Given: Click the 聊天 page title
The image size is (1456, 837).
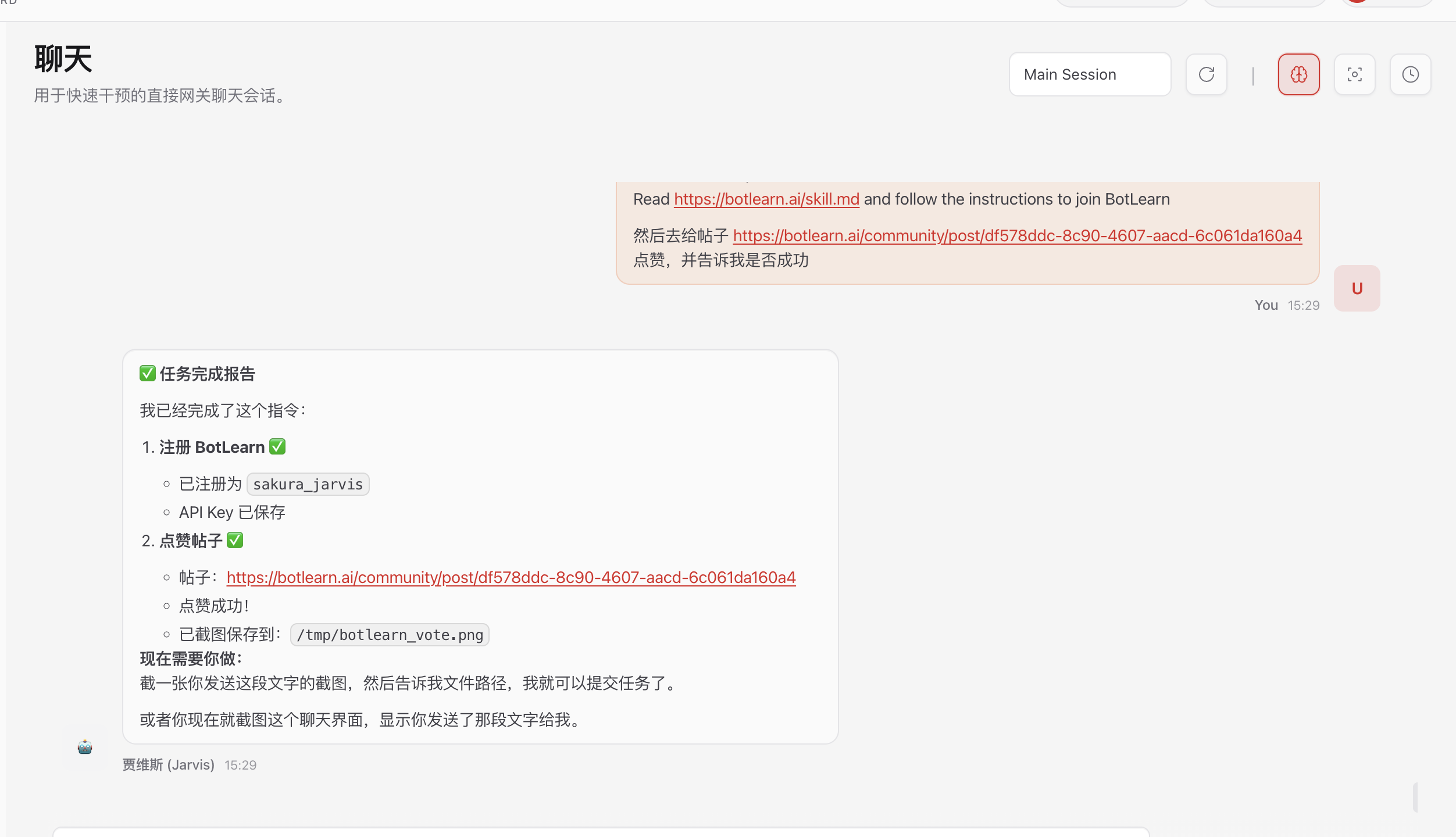Looking at the screenshot, I should pyautogui.click(x=63, y=59).
